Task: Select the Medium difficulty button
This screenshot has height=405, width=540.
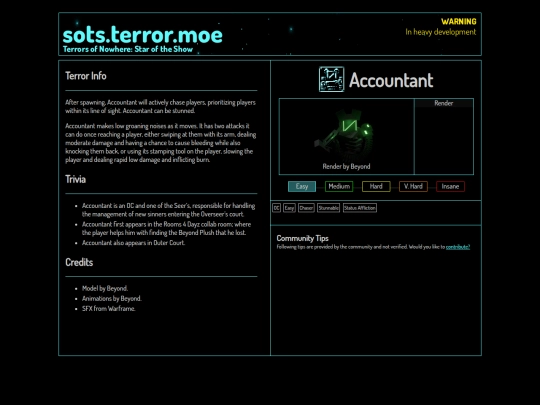Action: [339, 187]
